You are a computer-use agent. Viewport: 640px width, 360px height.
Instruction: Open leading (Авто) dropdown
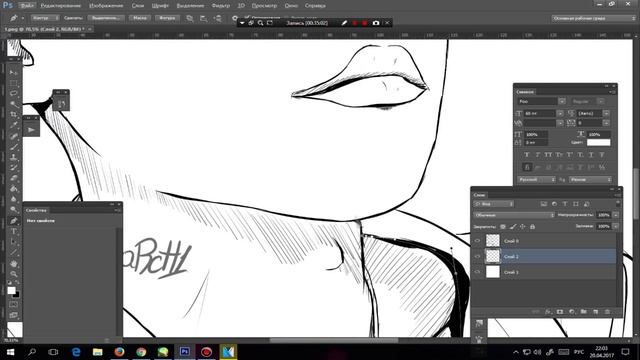606,113
